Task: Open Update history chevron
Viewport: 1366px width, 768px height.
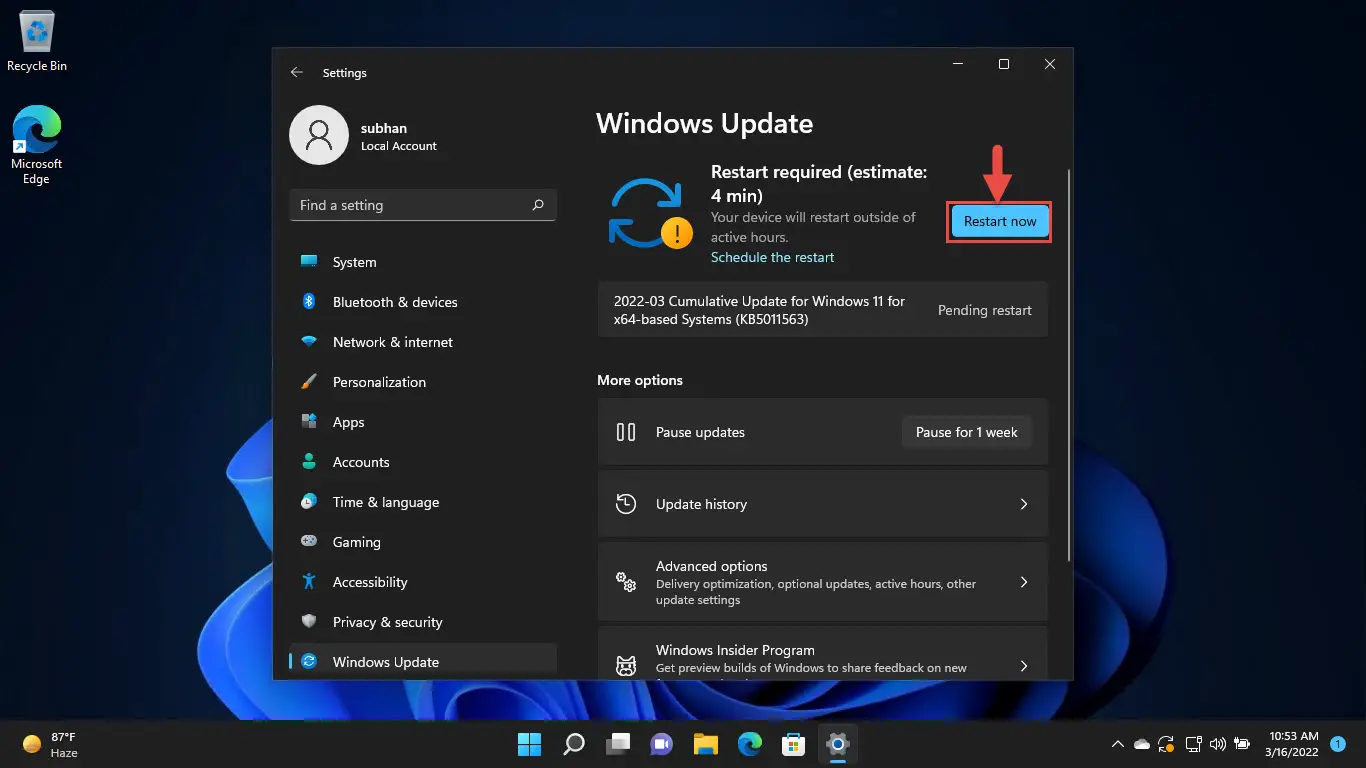Action: coord(1023,504)
